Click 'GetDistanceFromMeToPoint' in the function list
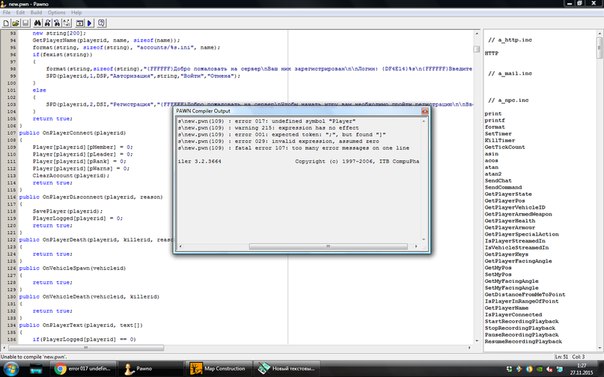Viewport: 604px width, 377px height. coord(525,295)
